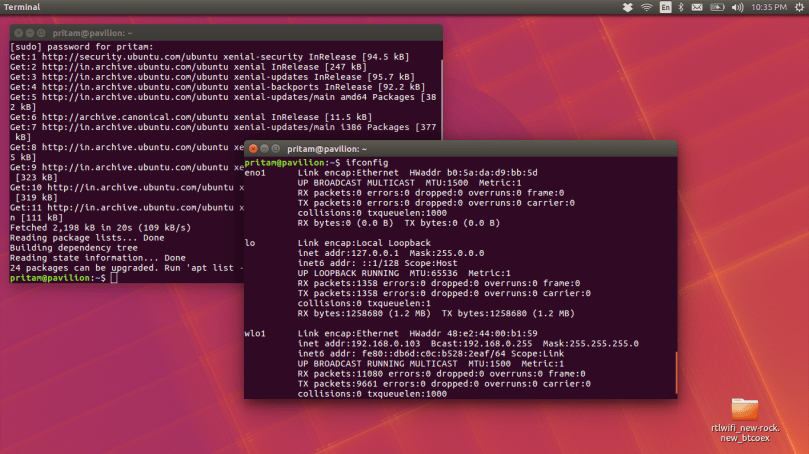Screen dimensions: 809x454
Task: Click '[sudo] password for pritam:' line
Action: click(82, 47)
